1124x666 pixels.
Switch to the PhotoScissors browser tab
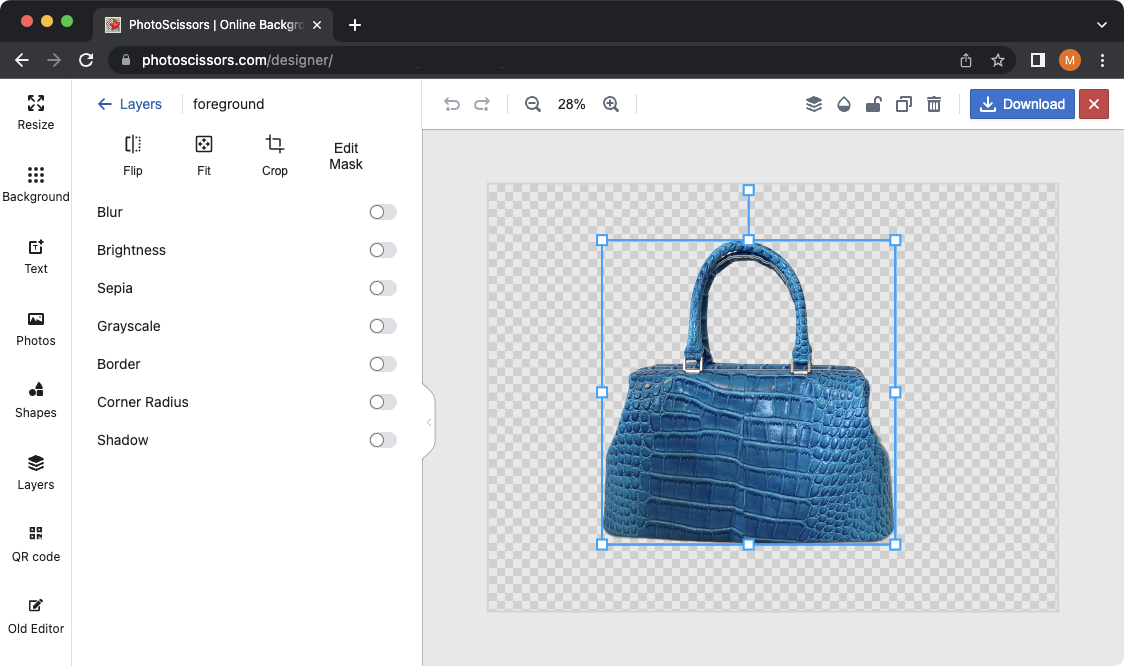pyautogui.click(x=200, y=24)
